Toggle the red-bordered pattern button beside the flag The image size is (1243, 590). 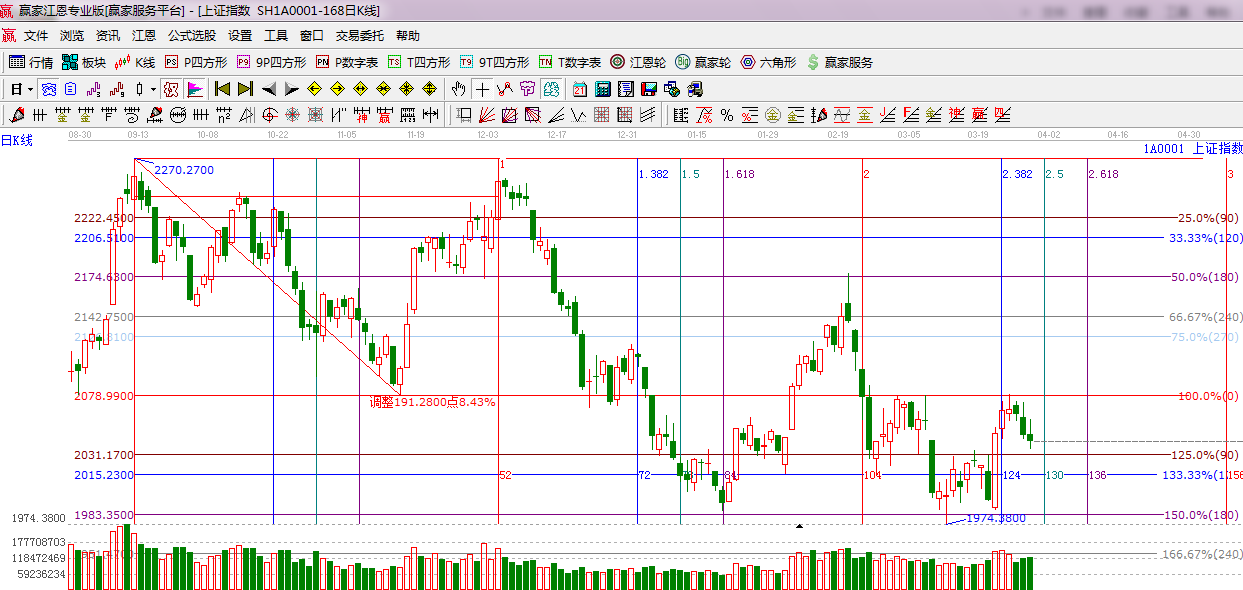point(171,89)
